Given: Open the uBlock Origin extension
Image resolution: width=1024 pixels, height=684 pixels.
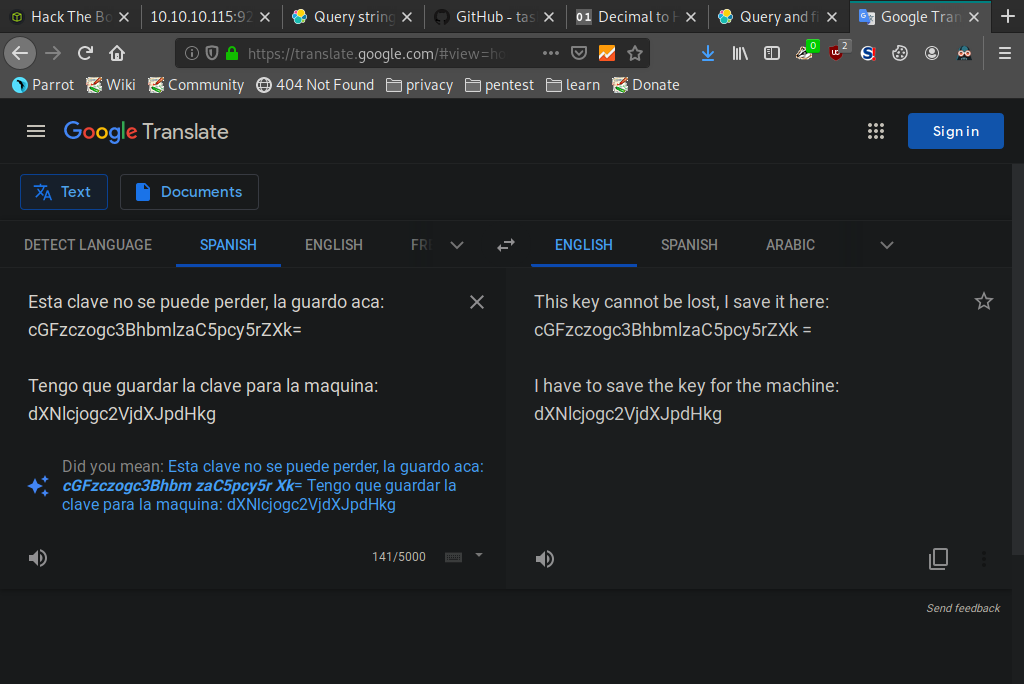Looking at the screenshot, I should point(837,52).
